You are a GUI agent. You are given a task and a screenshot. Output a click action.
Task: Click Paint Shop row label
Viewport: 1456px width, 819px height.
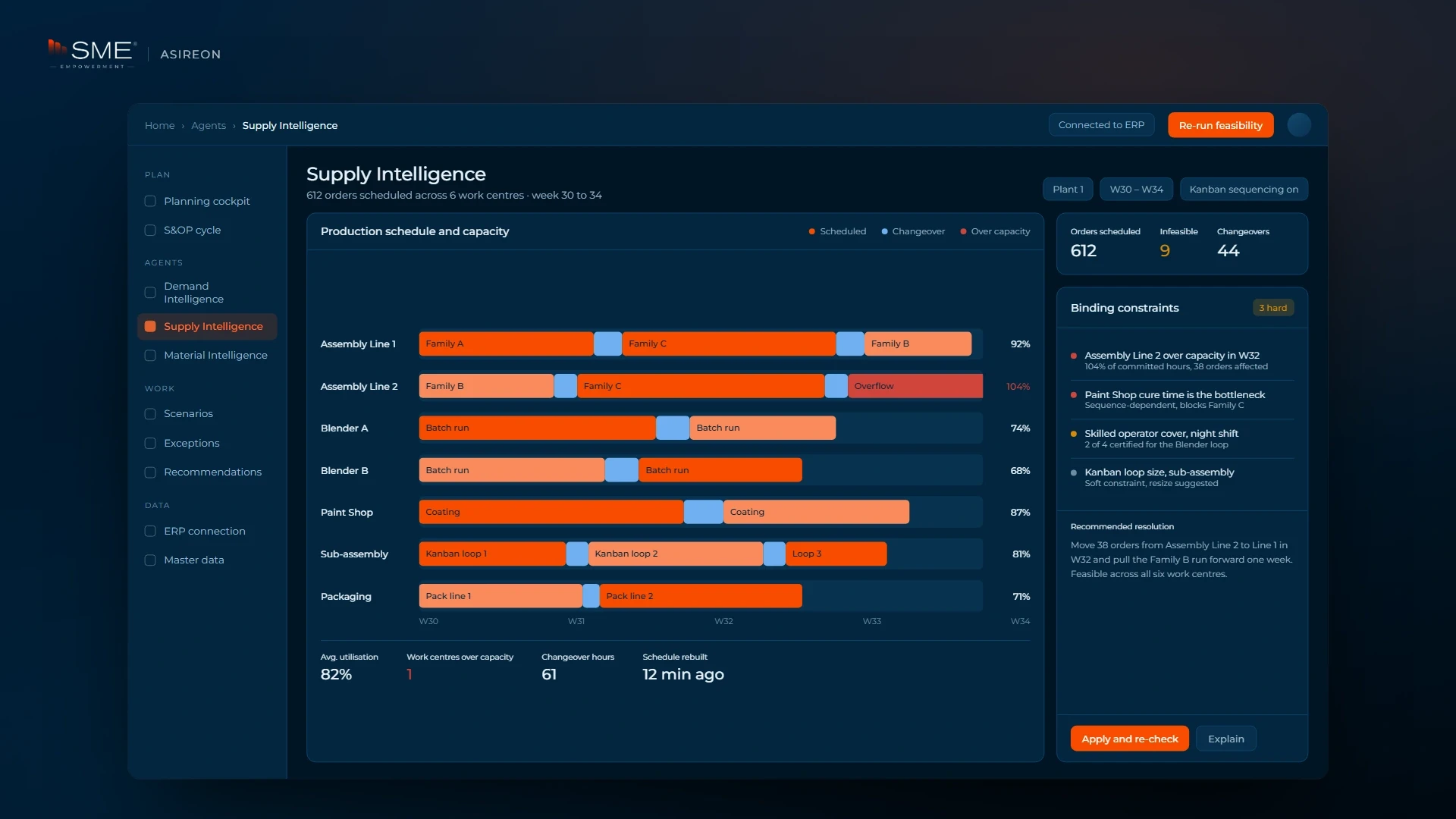pos(347,513)
